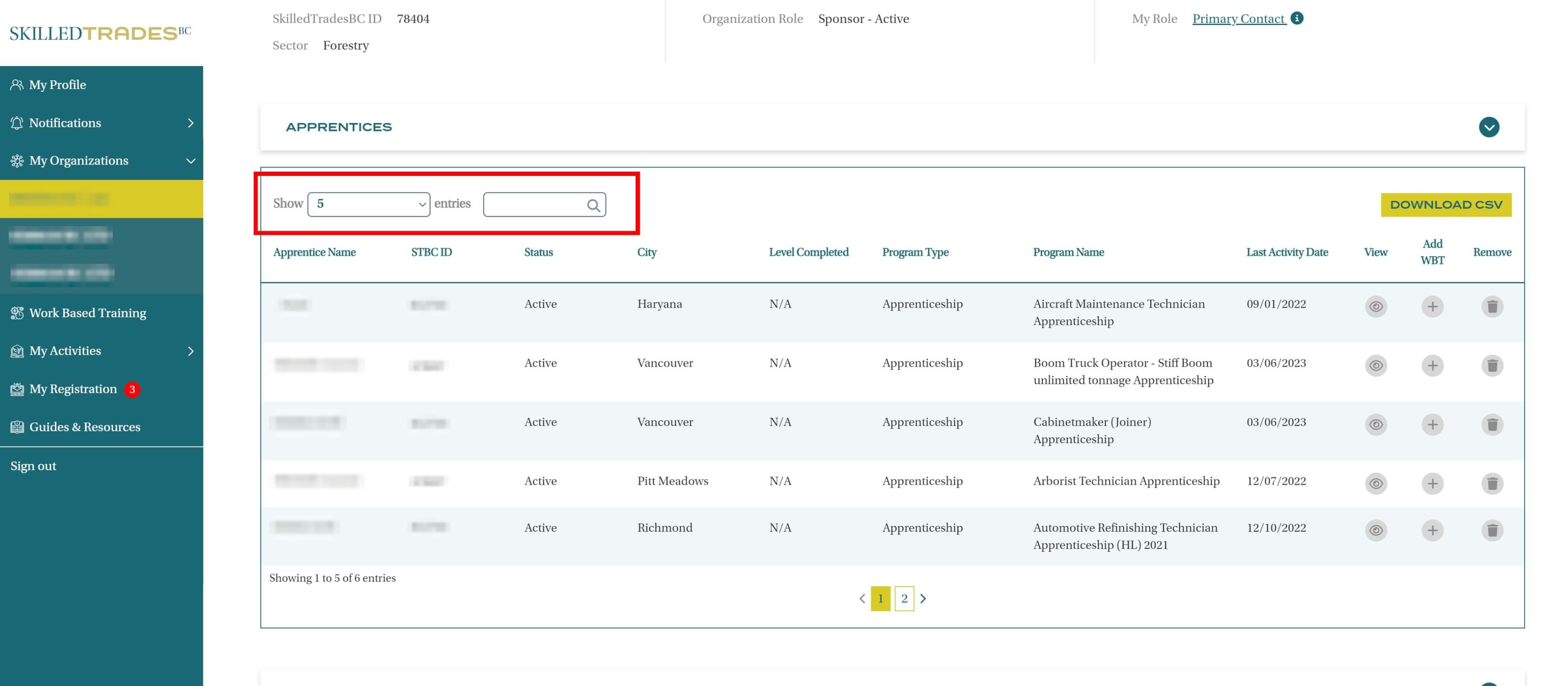The height and width of the screenshot is (686, 1568).
Task: Add WBT for Boom Truck Operator apprentice
Action: [x=1432, y=365]
